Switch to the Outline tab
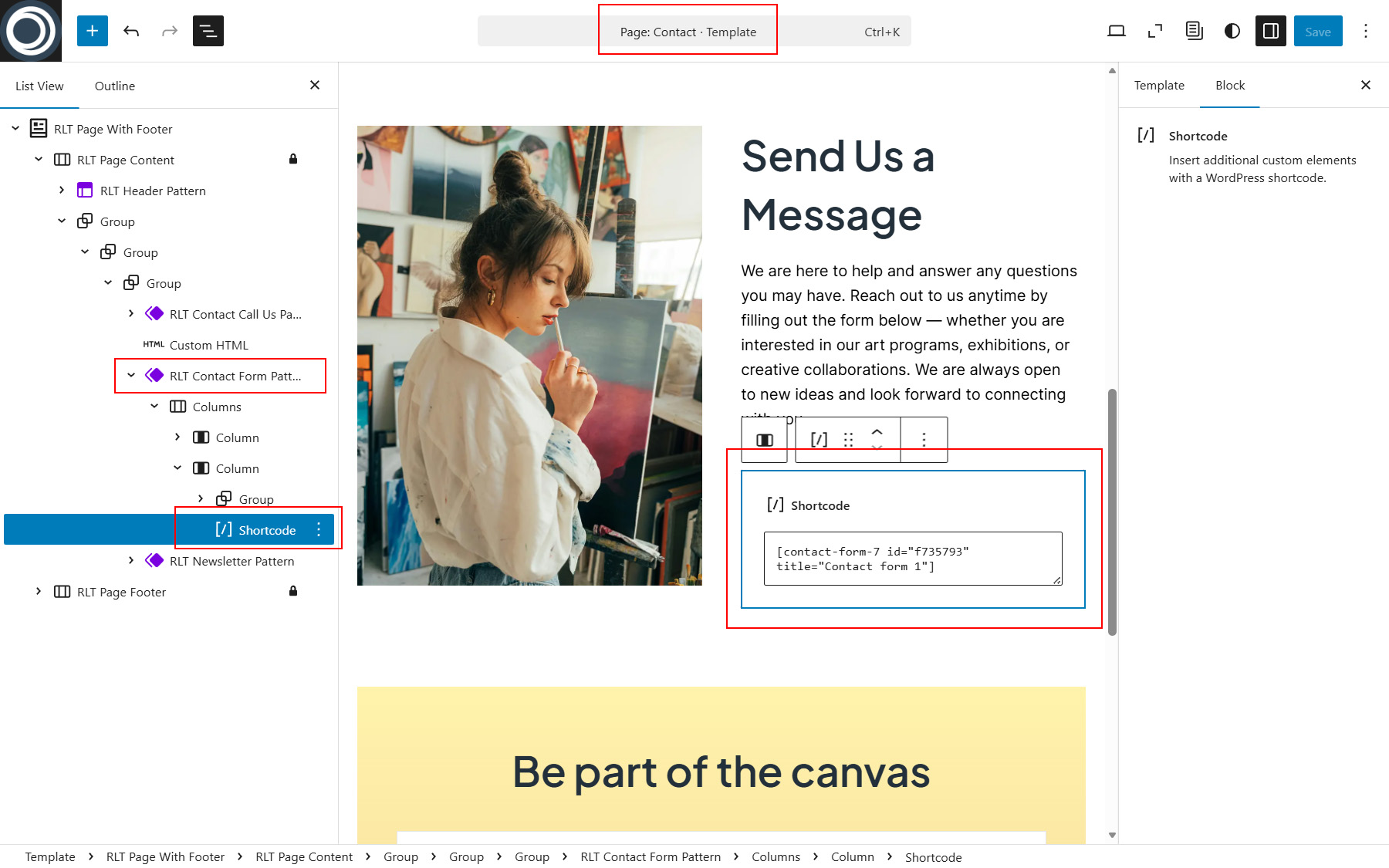 [114, 86]
